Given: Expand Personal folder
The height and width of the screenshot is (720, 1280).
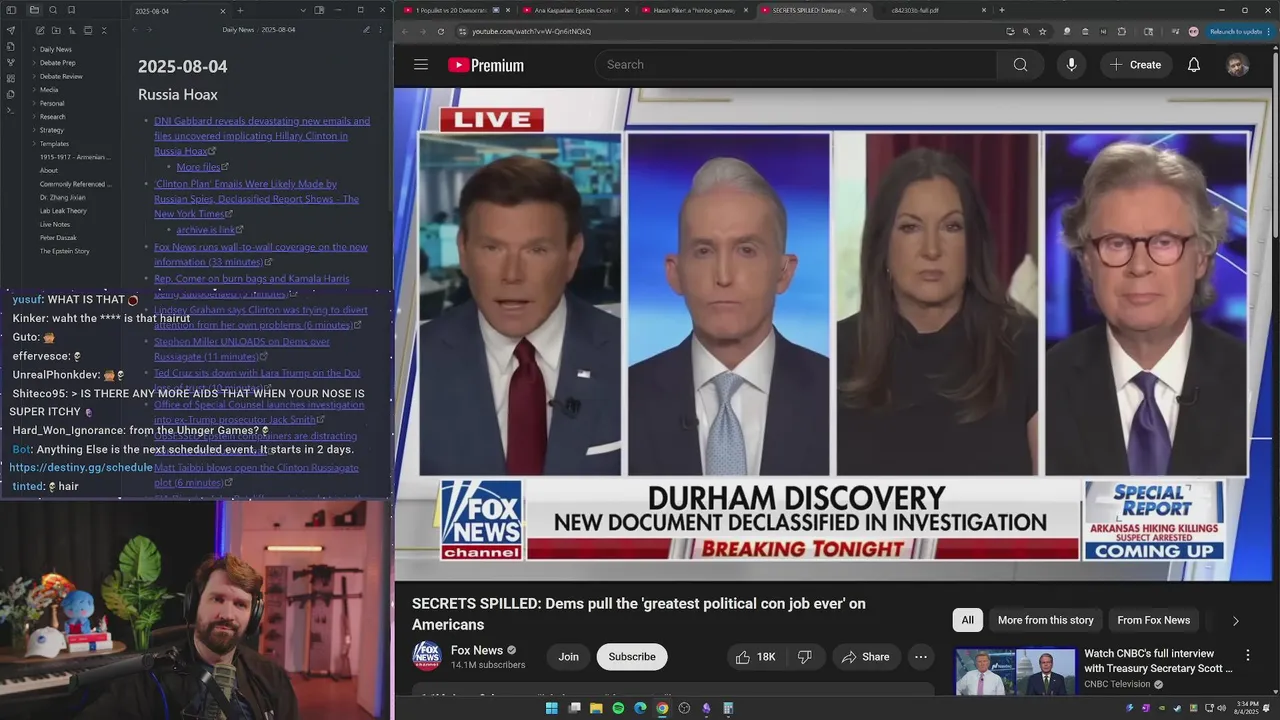Looking at the screenshot, I should pos(50,103).
